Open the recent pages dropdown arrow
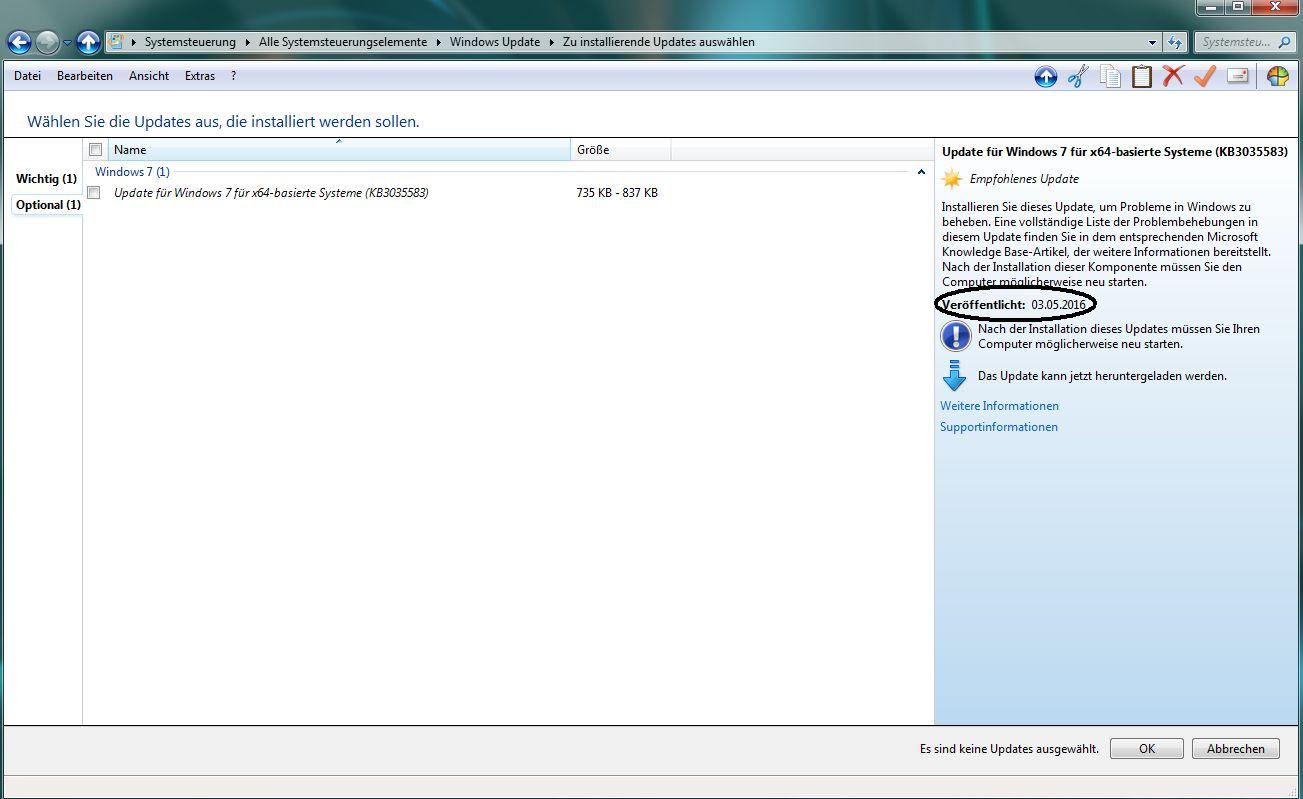The height and width of the screenshot is (799, 1303). point(67,43)
